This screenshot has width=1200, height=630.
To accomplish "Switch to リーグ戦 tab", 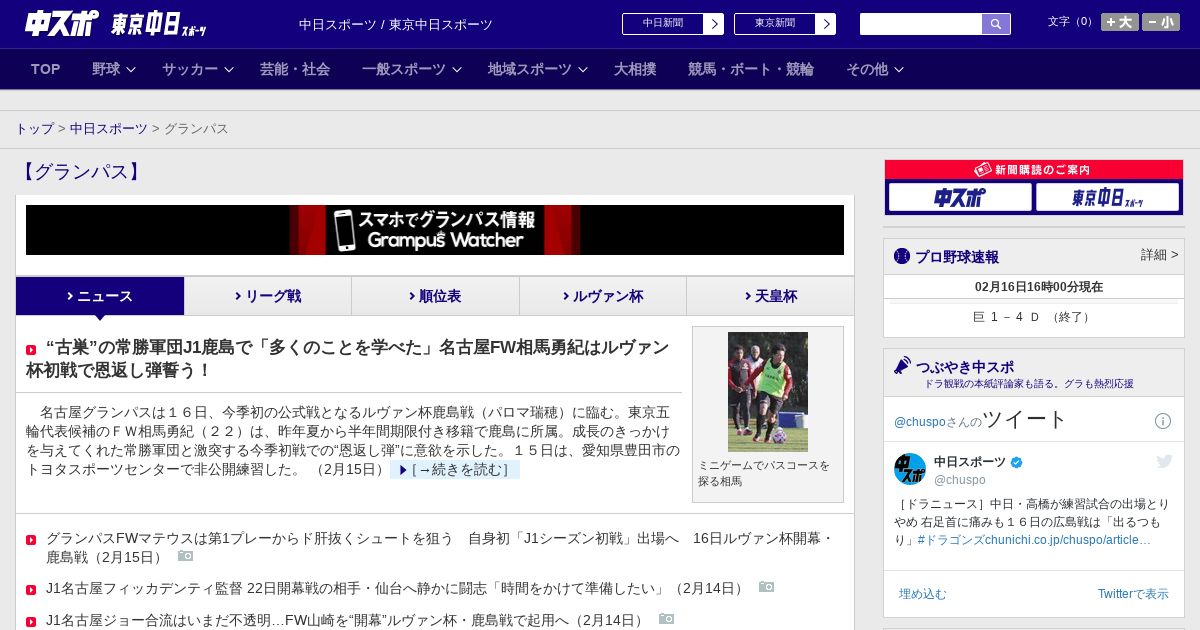I will coord(268,296).
